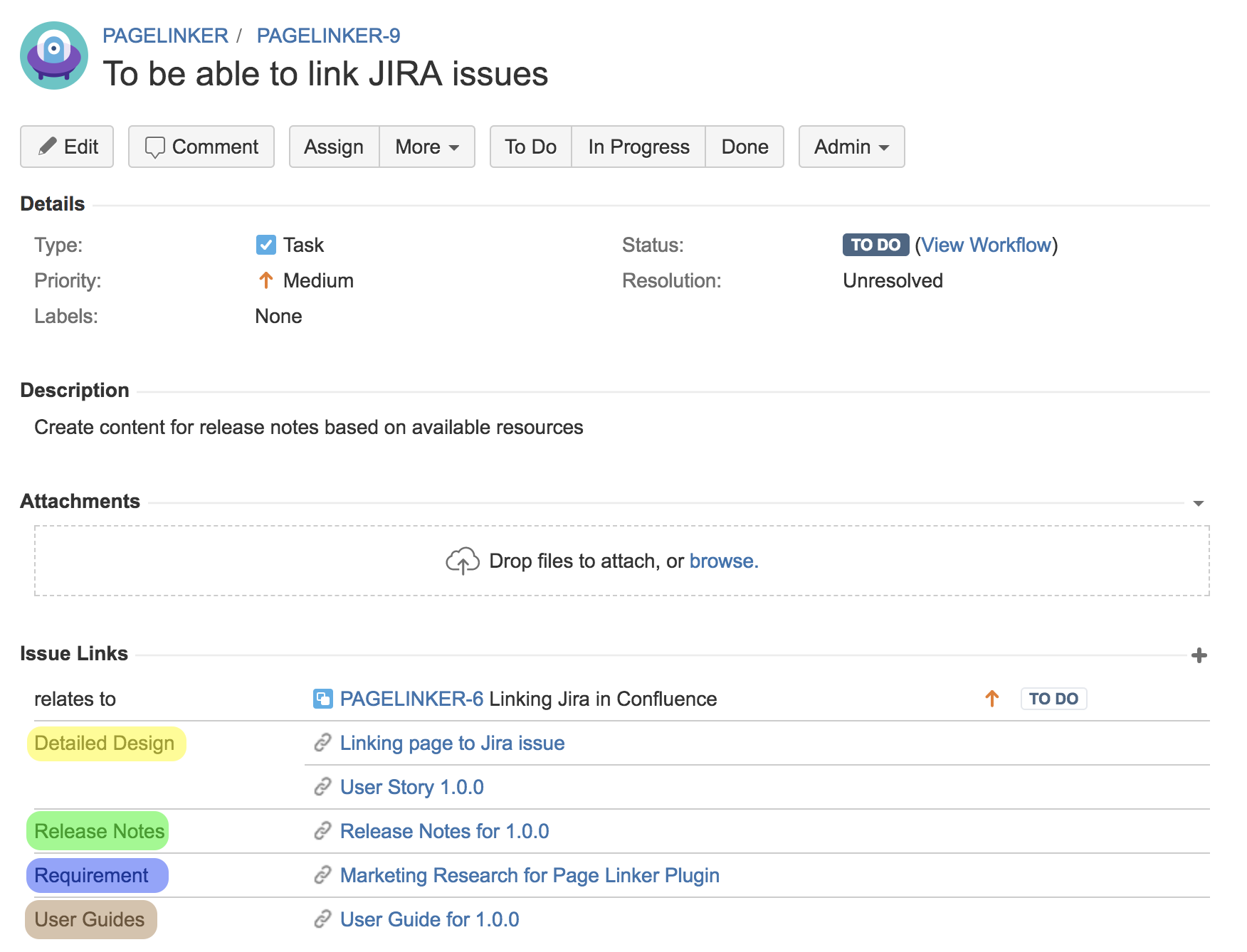Collapse the Attachments section arrow

pyautogui.click(x=1199, y=503)
